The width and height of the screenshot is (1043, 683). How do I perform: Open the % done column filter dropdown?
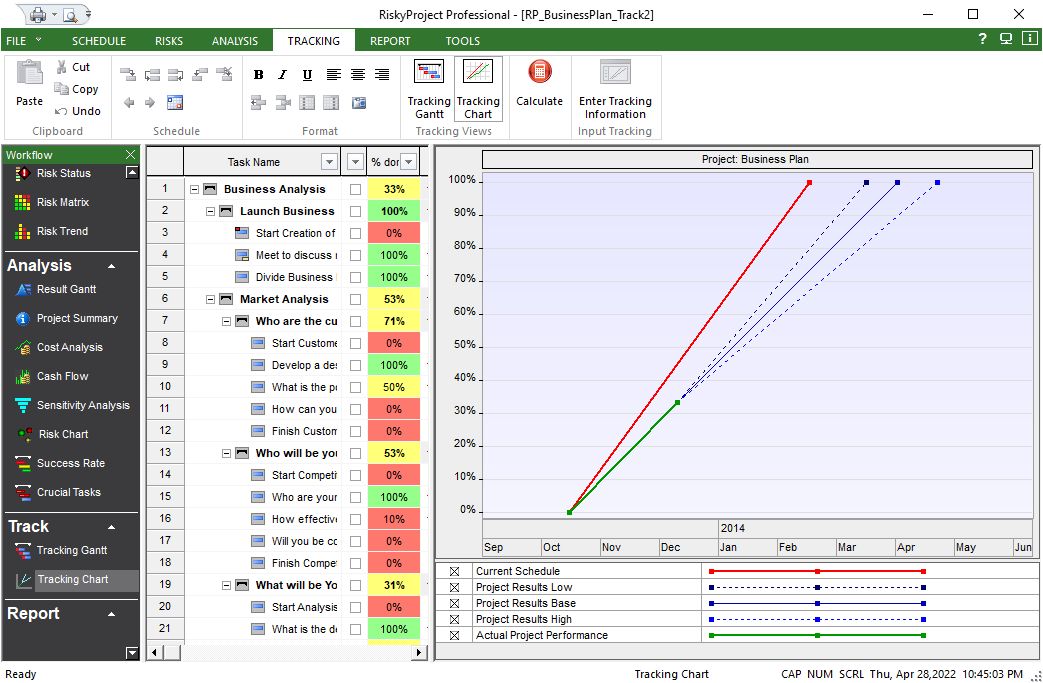click(409, 162)
